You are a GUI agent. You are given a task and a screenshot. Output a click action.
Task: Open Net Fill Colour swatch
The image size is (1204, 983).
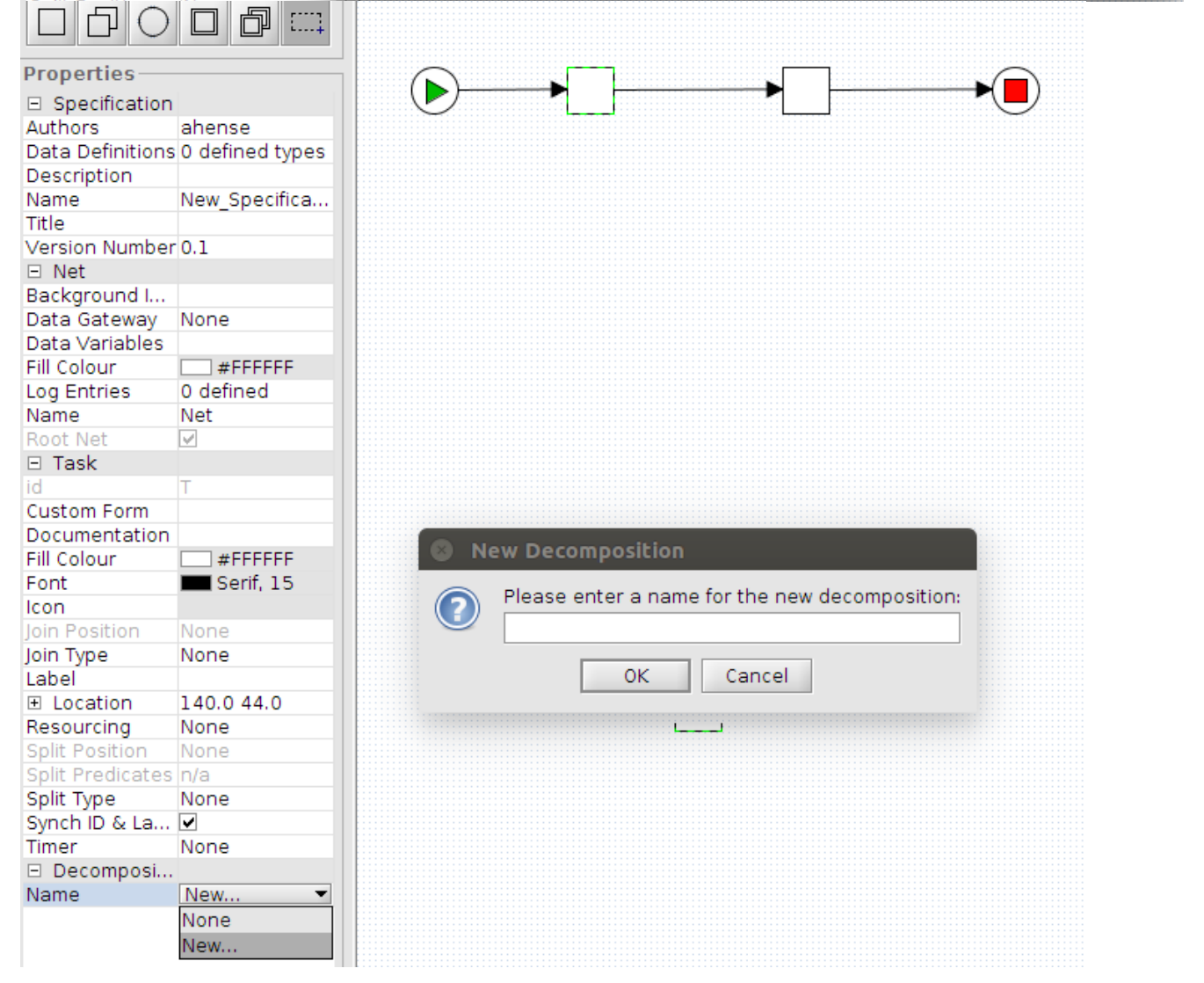(196, 368)
